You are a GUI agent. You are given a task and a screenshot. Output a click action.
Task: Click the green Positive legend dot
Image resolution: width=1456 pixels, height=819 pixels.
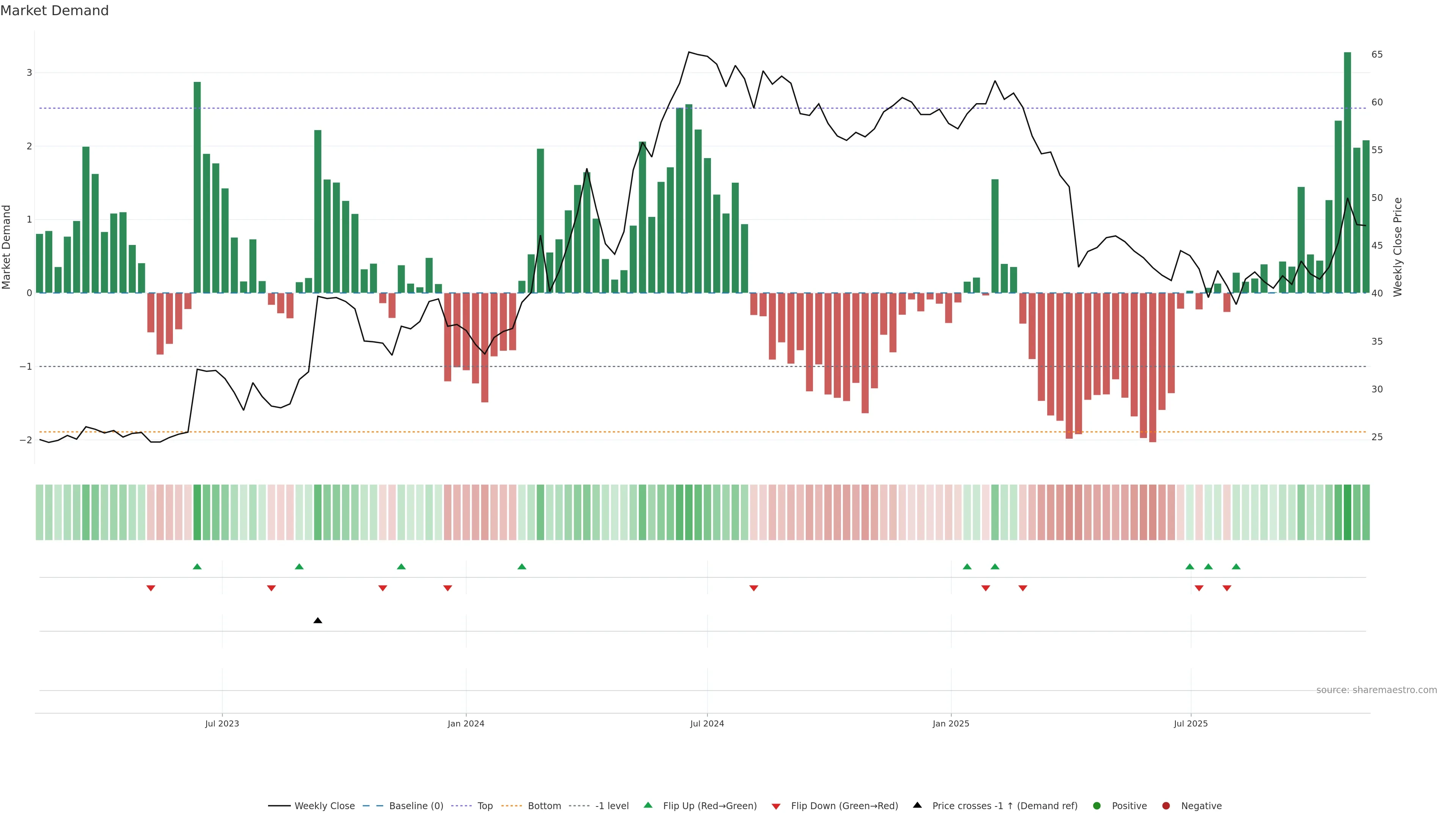pyautogui.click(x=1097, y=806)
